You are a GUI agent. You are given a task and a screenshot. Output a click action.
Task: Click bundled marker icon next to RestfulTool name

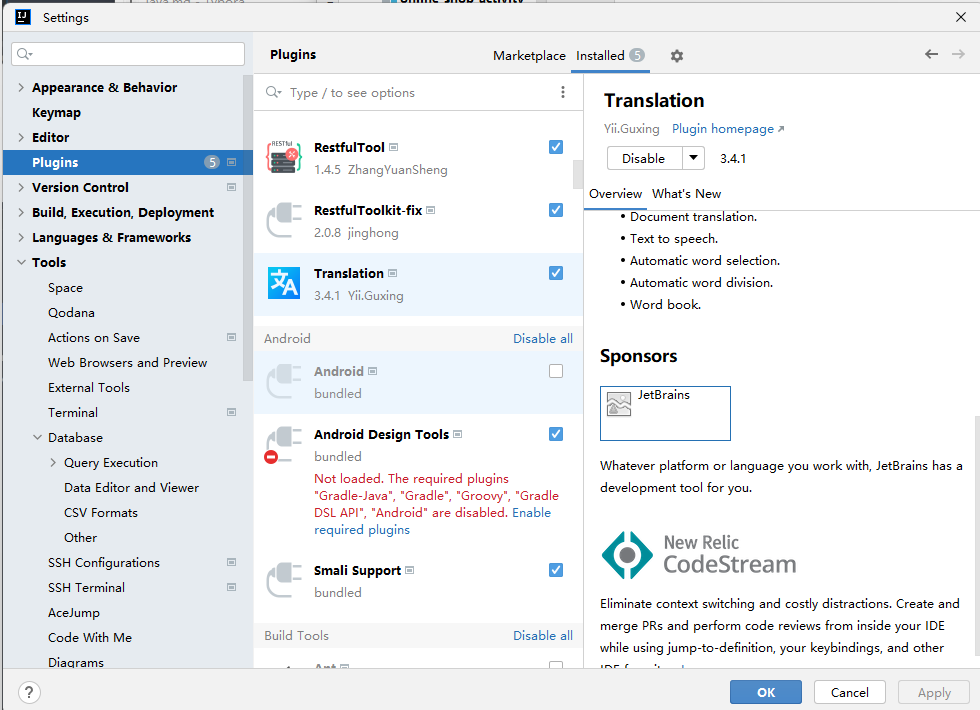click(x=394, y=148)
